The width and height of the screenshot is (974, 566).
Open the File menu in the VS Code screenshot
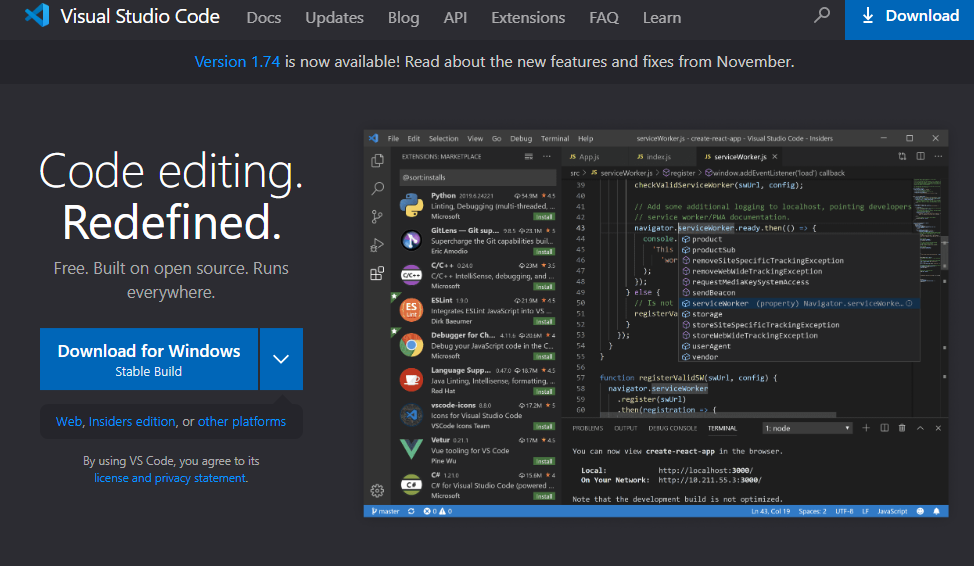pos(393,139)
